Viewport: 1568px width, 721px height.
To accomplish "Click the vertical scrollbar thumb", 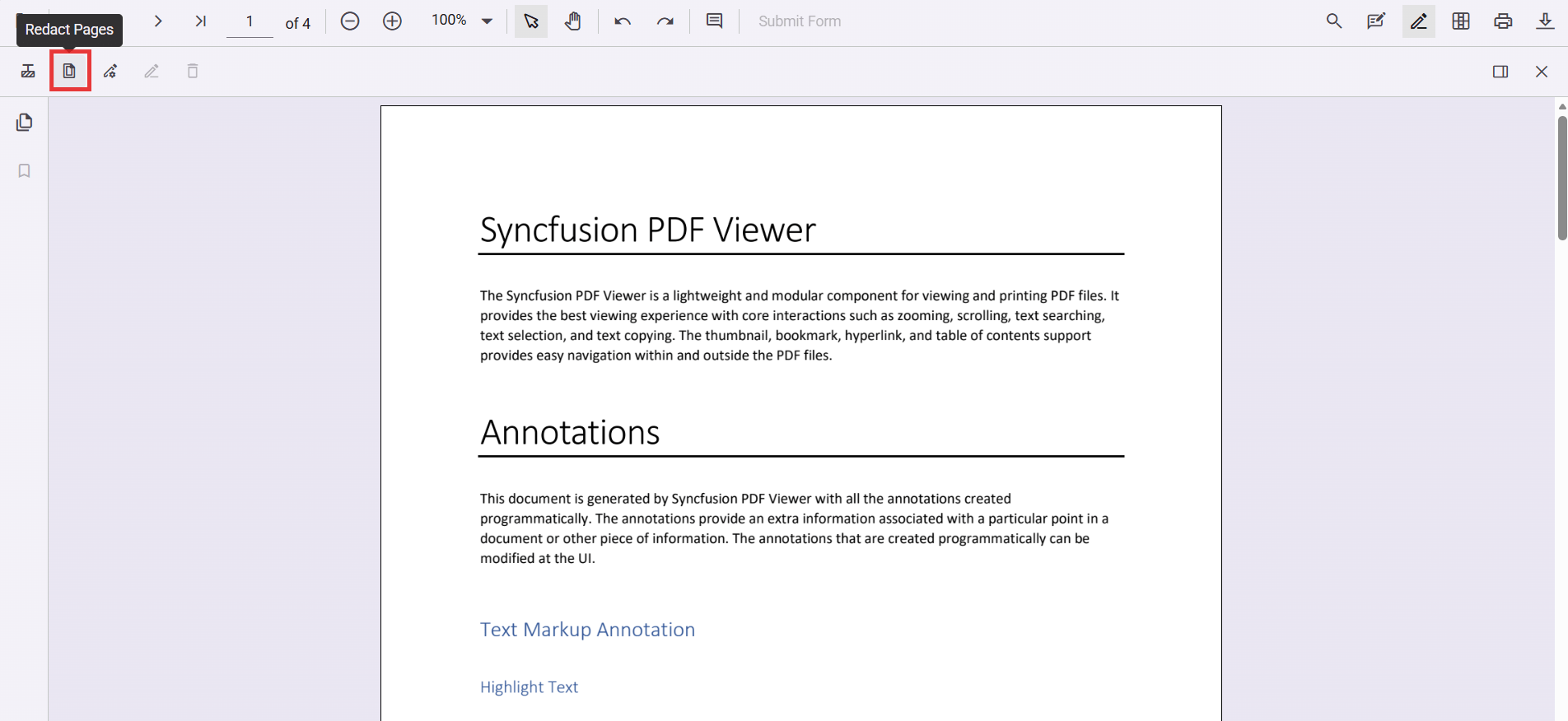I will point(1562,178).
